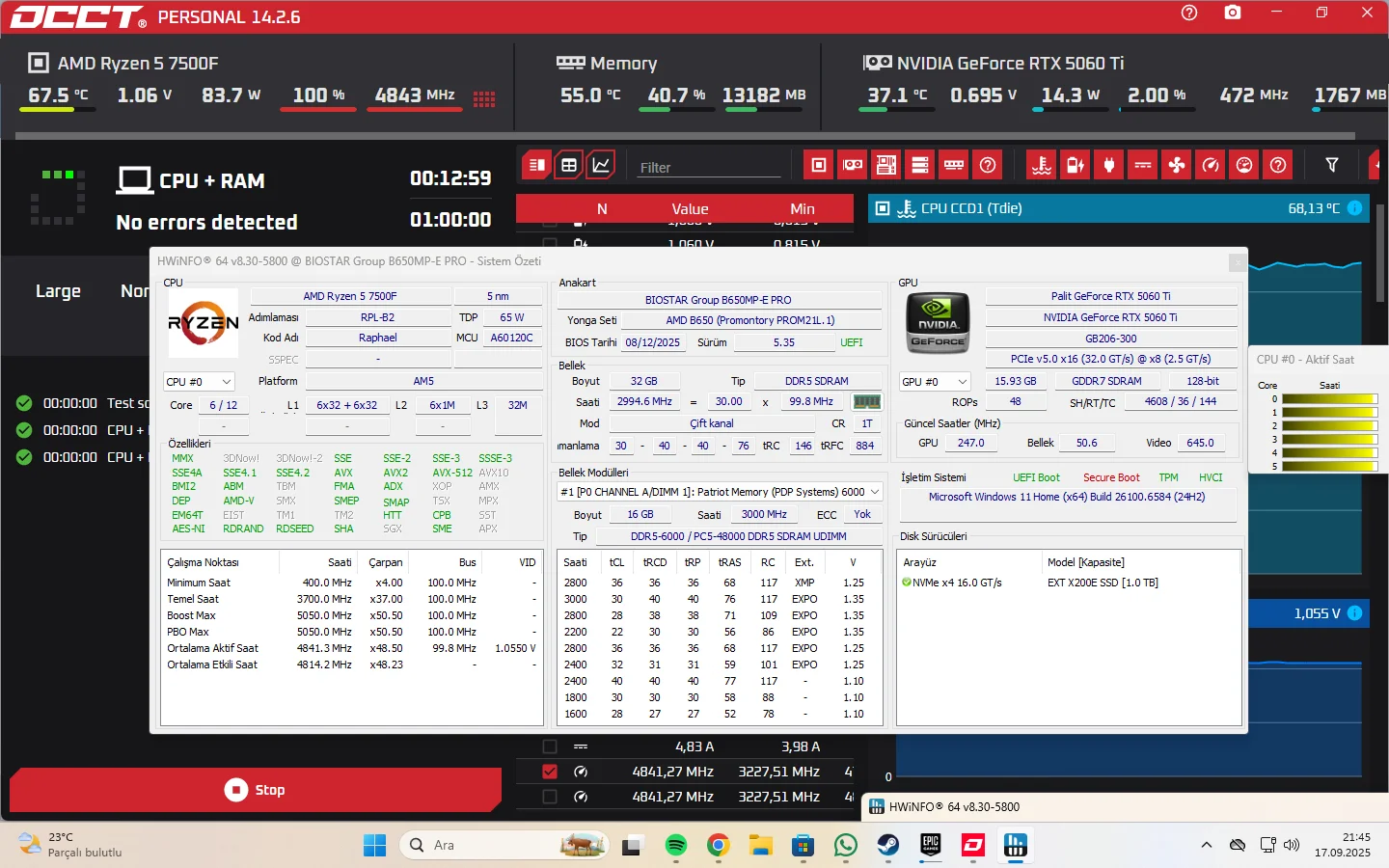This screenshot has height=868, width=1389.
Task: Open Google Chrome from the taskbar
Action: pos(719,846)
